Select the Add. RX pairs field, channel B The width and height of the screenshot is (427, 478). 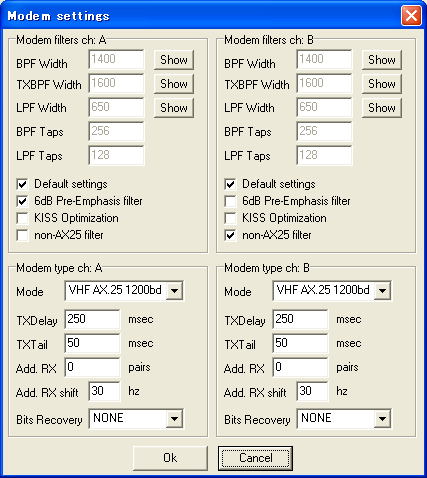coord(300,367)
